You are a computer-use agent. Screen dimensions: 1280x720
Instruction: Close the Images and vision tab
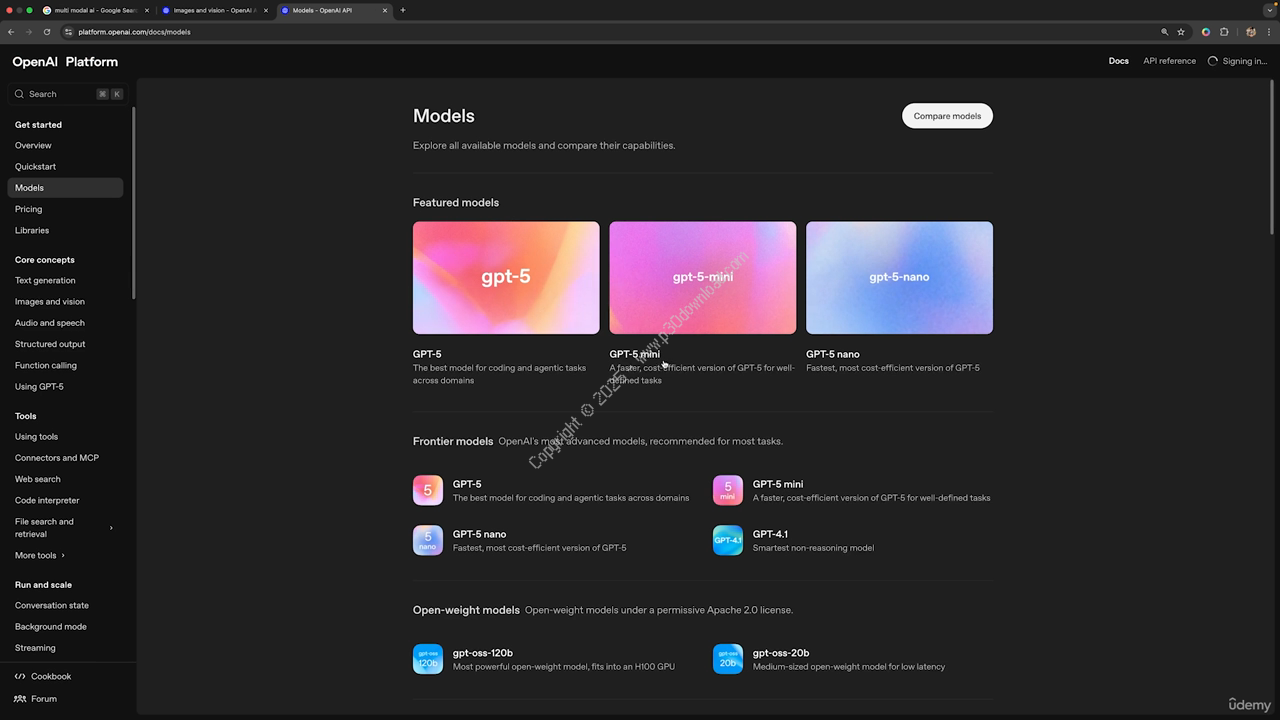[266, 10]
